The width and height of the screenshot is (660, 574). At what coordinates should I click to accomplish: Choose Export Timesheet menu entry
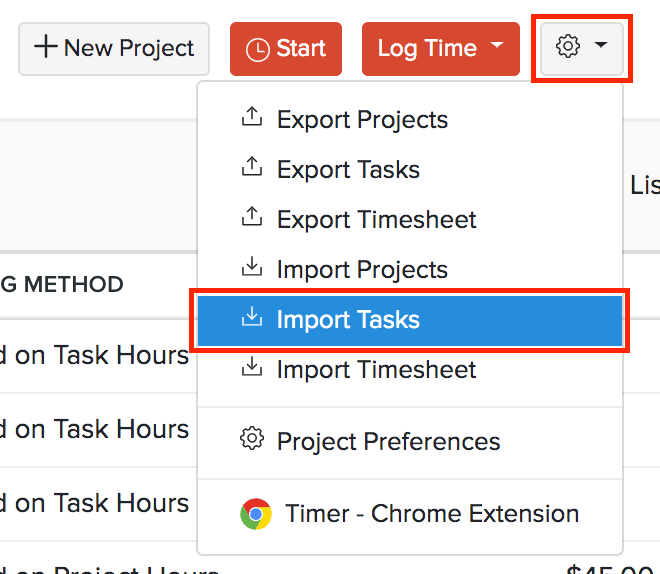[376, 220]
